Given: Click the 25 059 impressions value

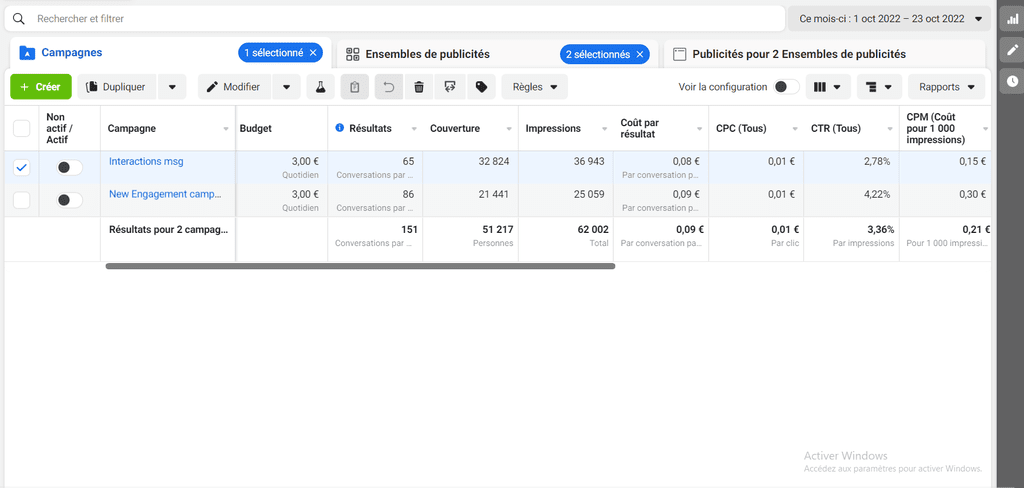Looking at the screenshot, I should [x=587, y=194].
